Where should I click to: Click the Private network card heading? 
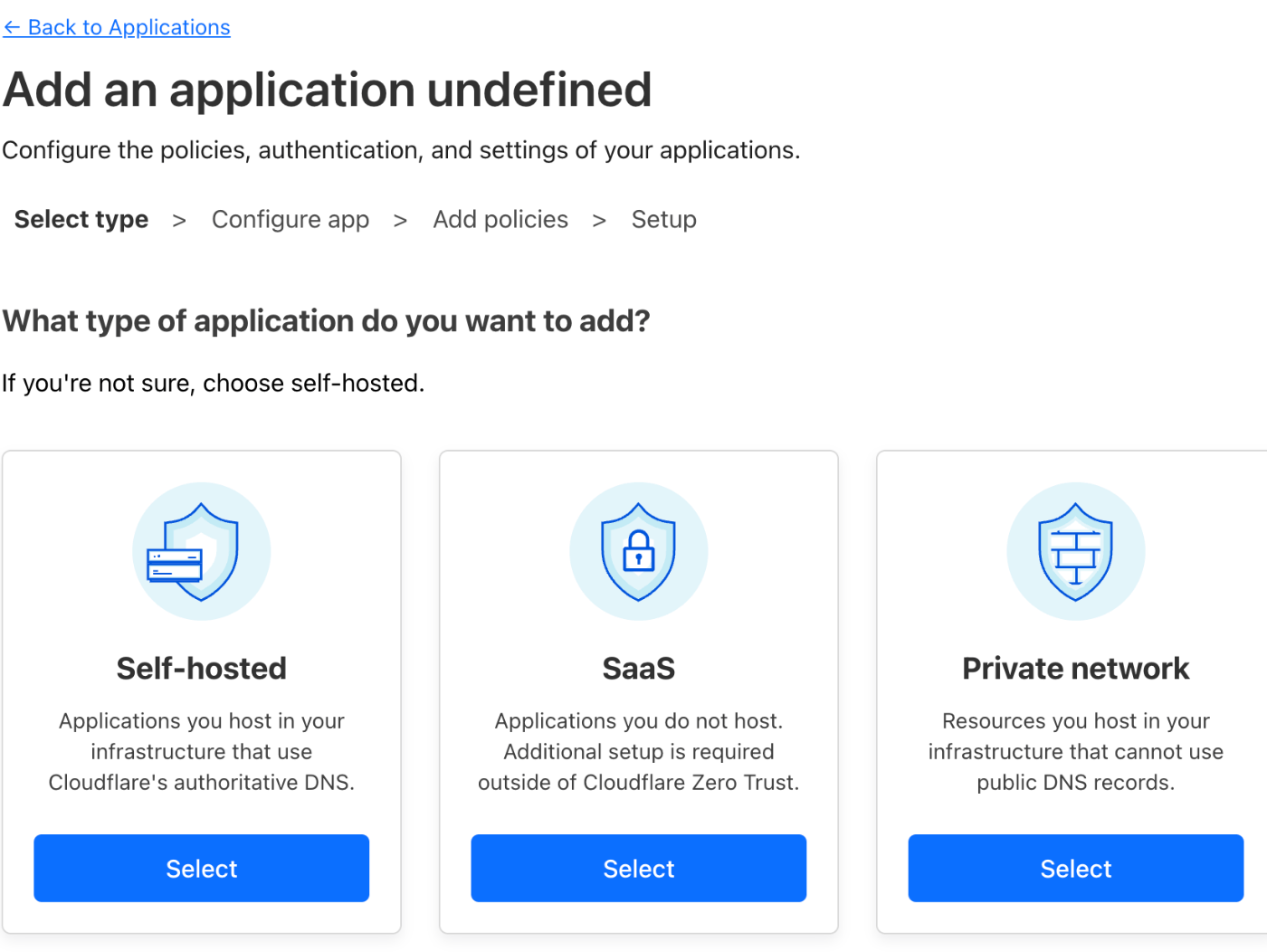[1075, 668]
